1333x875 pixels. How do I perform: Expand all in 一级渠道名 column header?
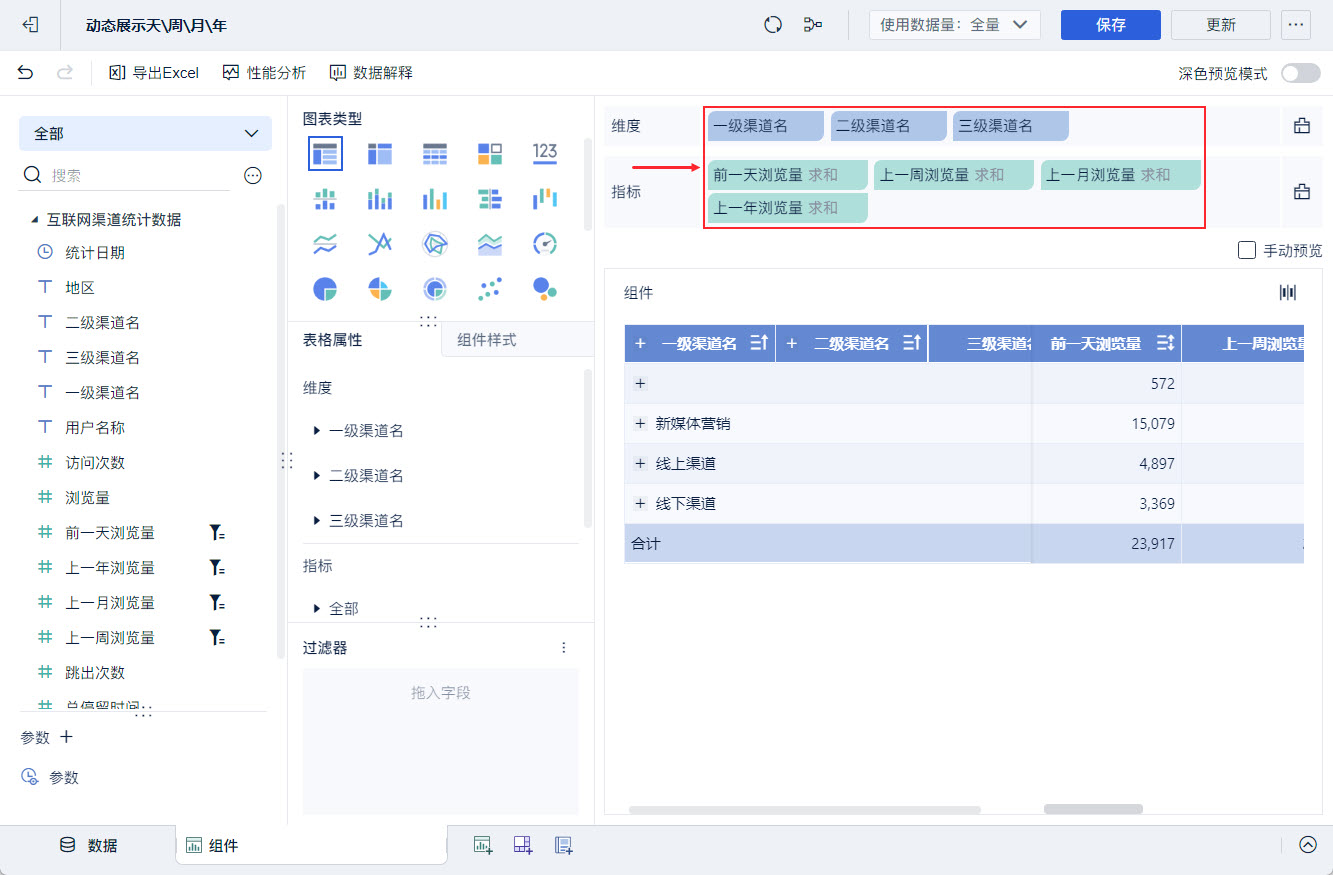(x=640, y=343)
